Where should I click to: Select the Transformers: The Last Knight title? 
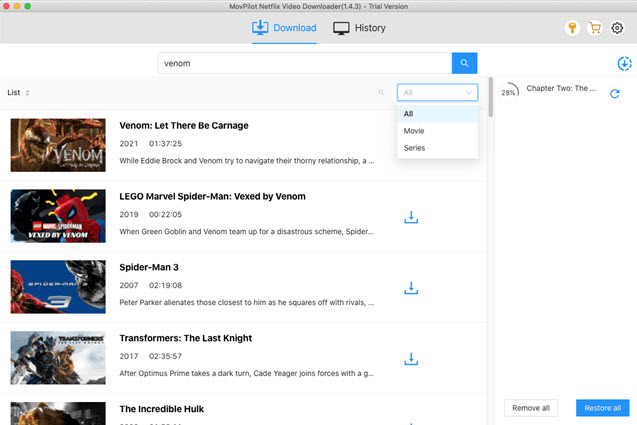186,338
